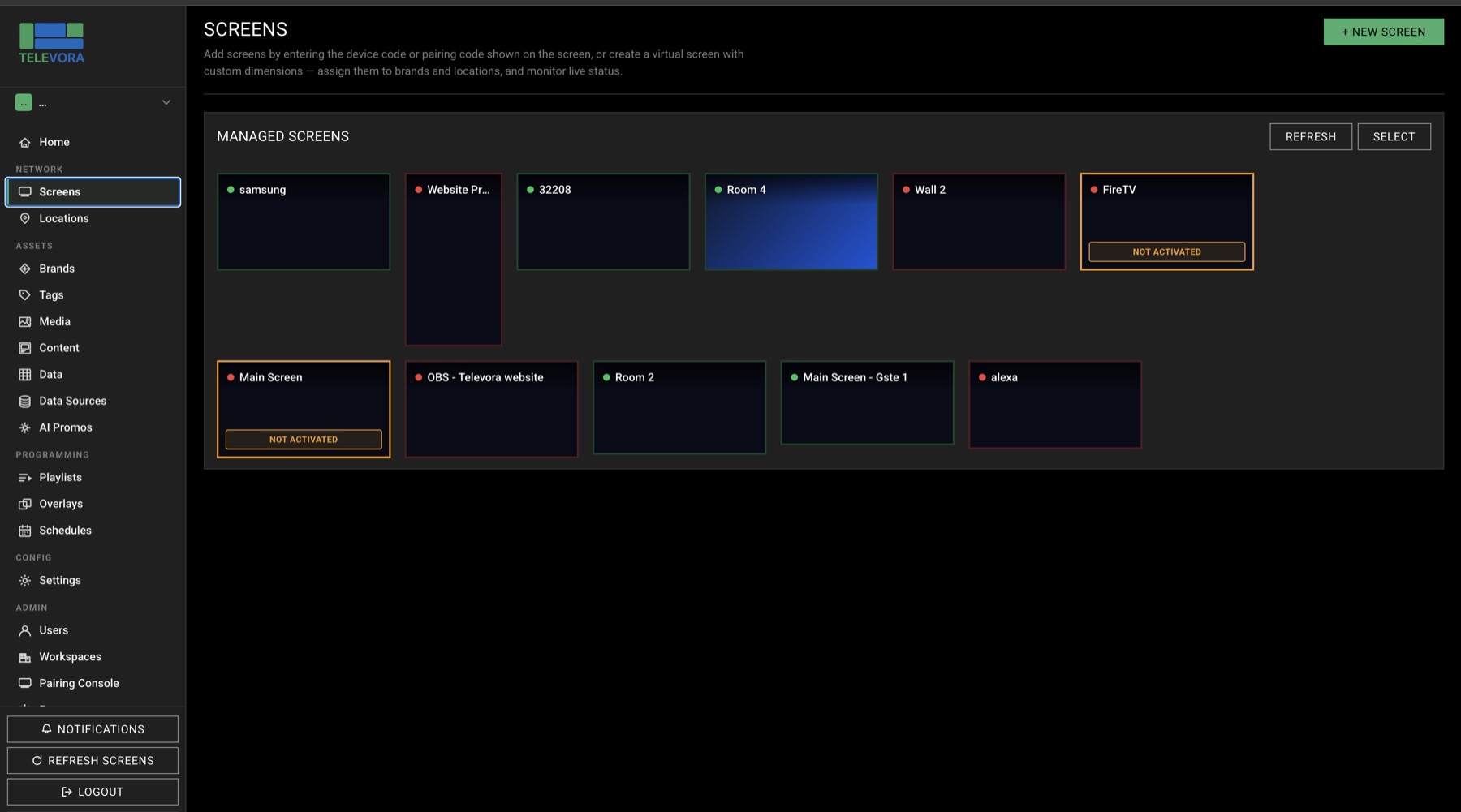Open Schedules from the sidebar

(93, 531)
